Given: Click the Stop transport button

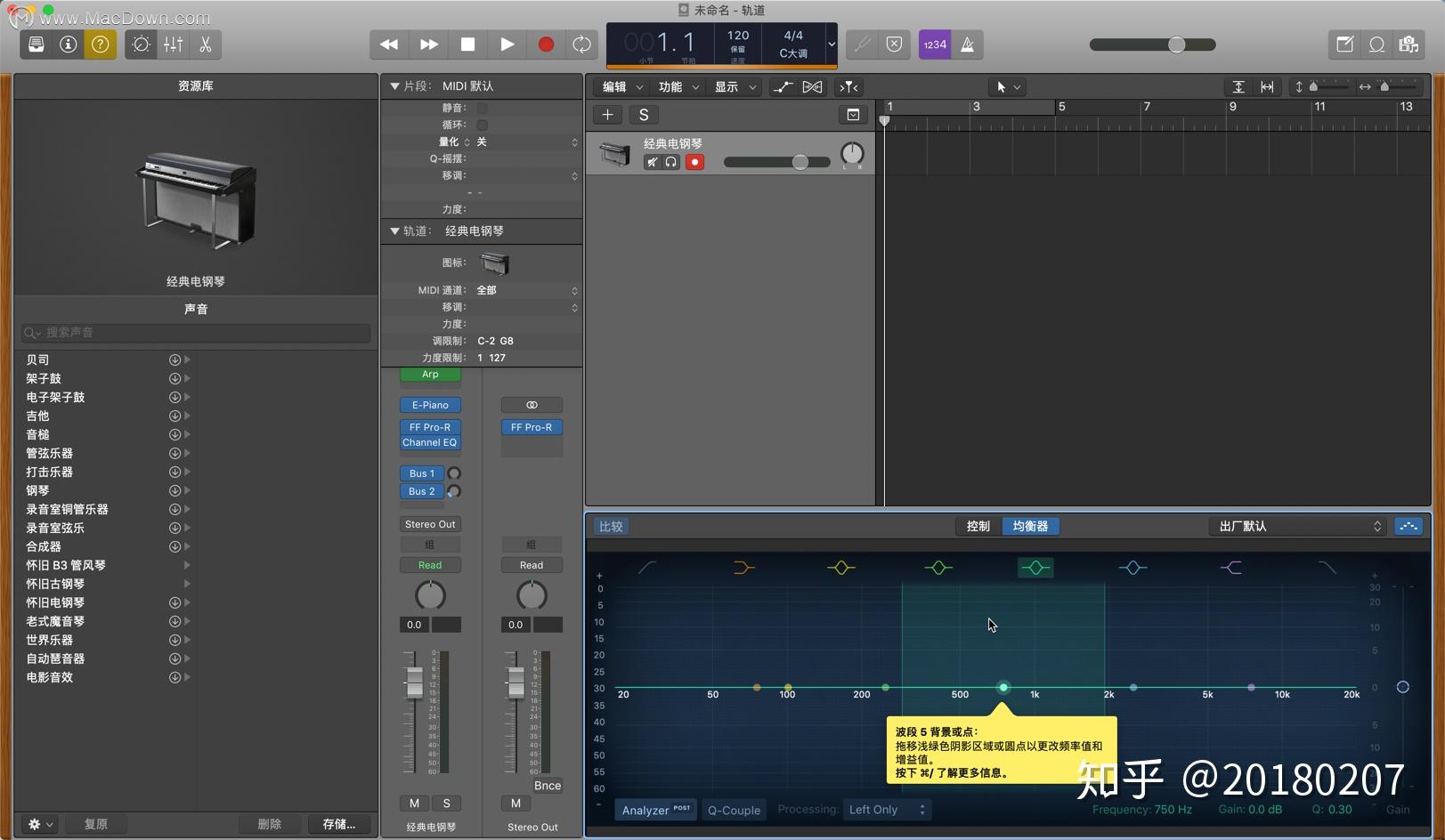Looking at the screenshot, I should click(467, 44).
